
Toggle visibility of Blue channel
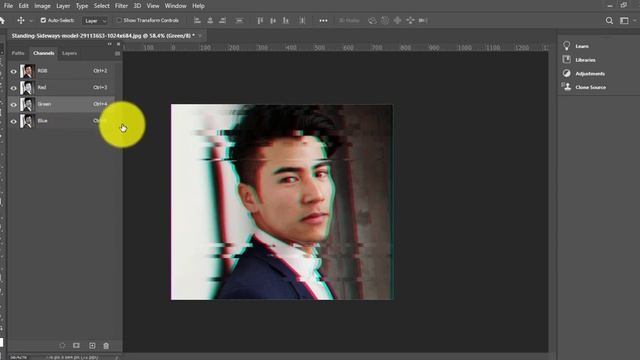(13, 121)
